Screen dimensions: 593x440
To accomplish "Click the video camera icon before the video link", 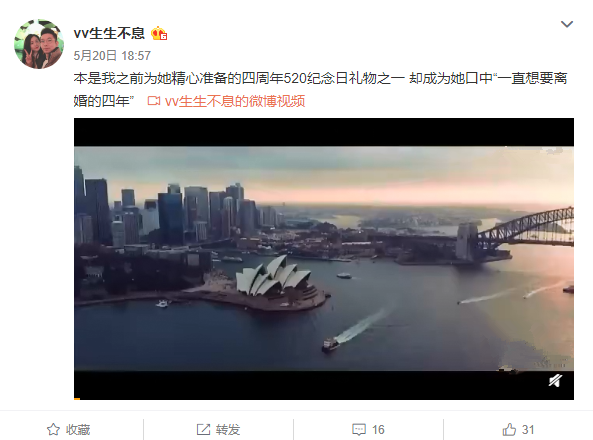I will [154, 101].
